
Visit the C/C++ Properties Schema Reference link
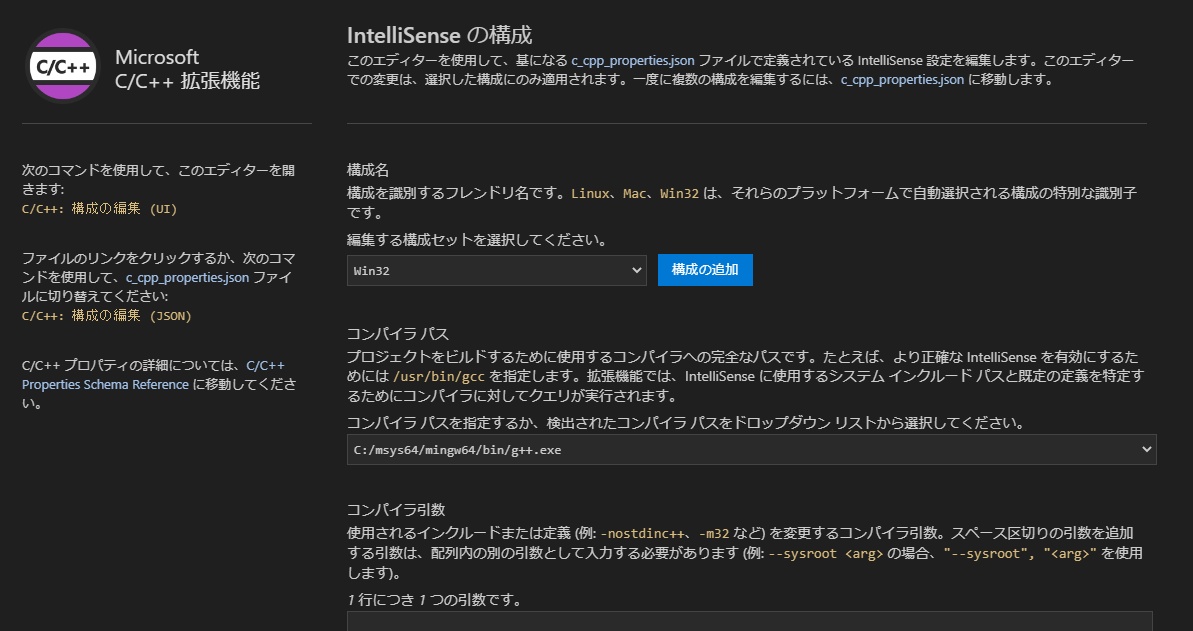click(105, 384)
